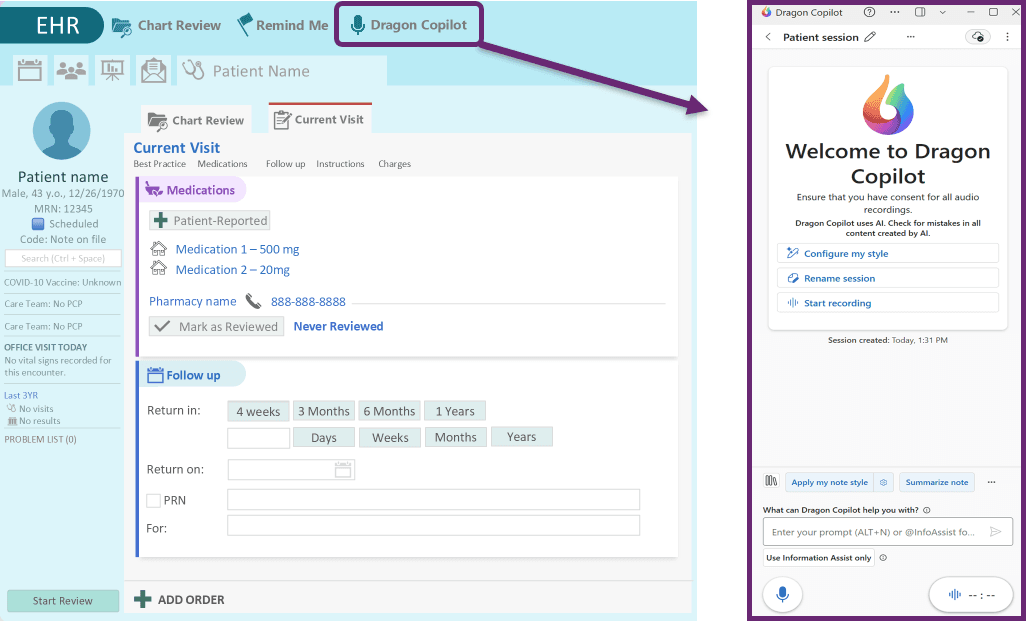
Task: Click the Follow up section calendar icon
Action: point(155,375)
